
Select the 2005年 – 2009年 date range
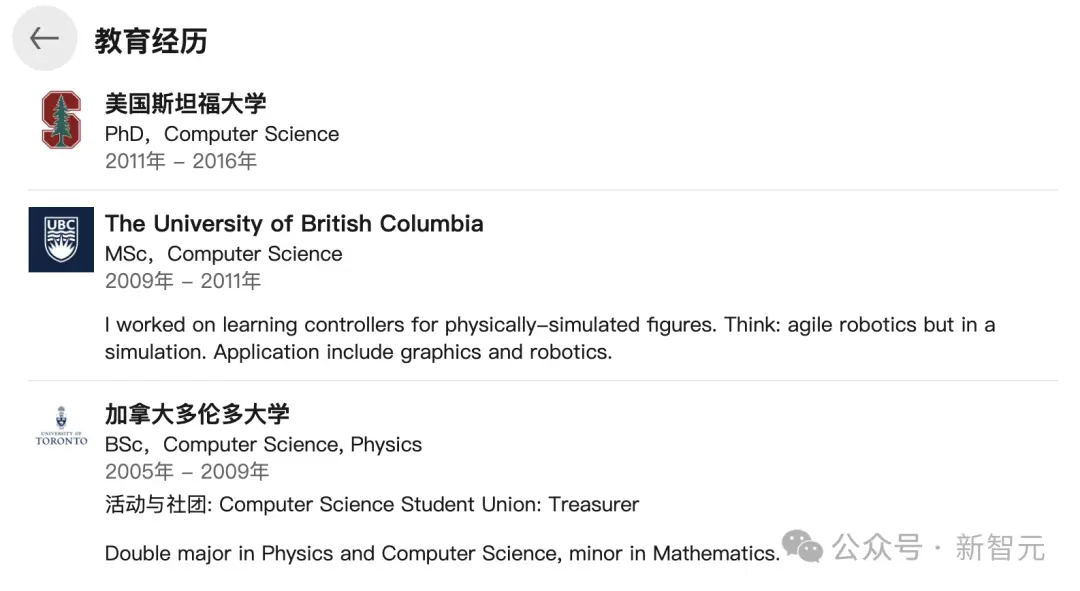[x=187, y=472]
